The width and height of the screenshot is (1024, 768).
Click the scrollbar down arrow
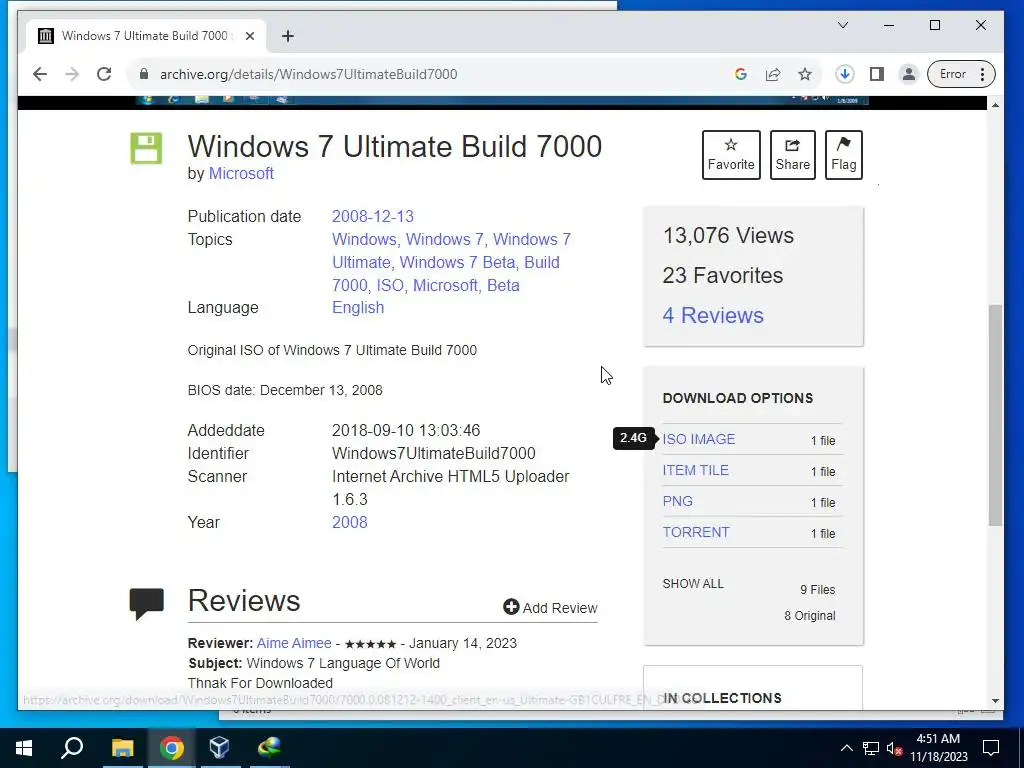[x=995, y=701]
